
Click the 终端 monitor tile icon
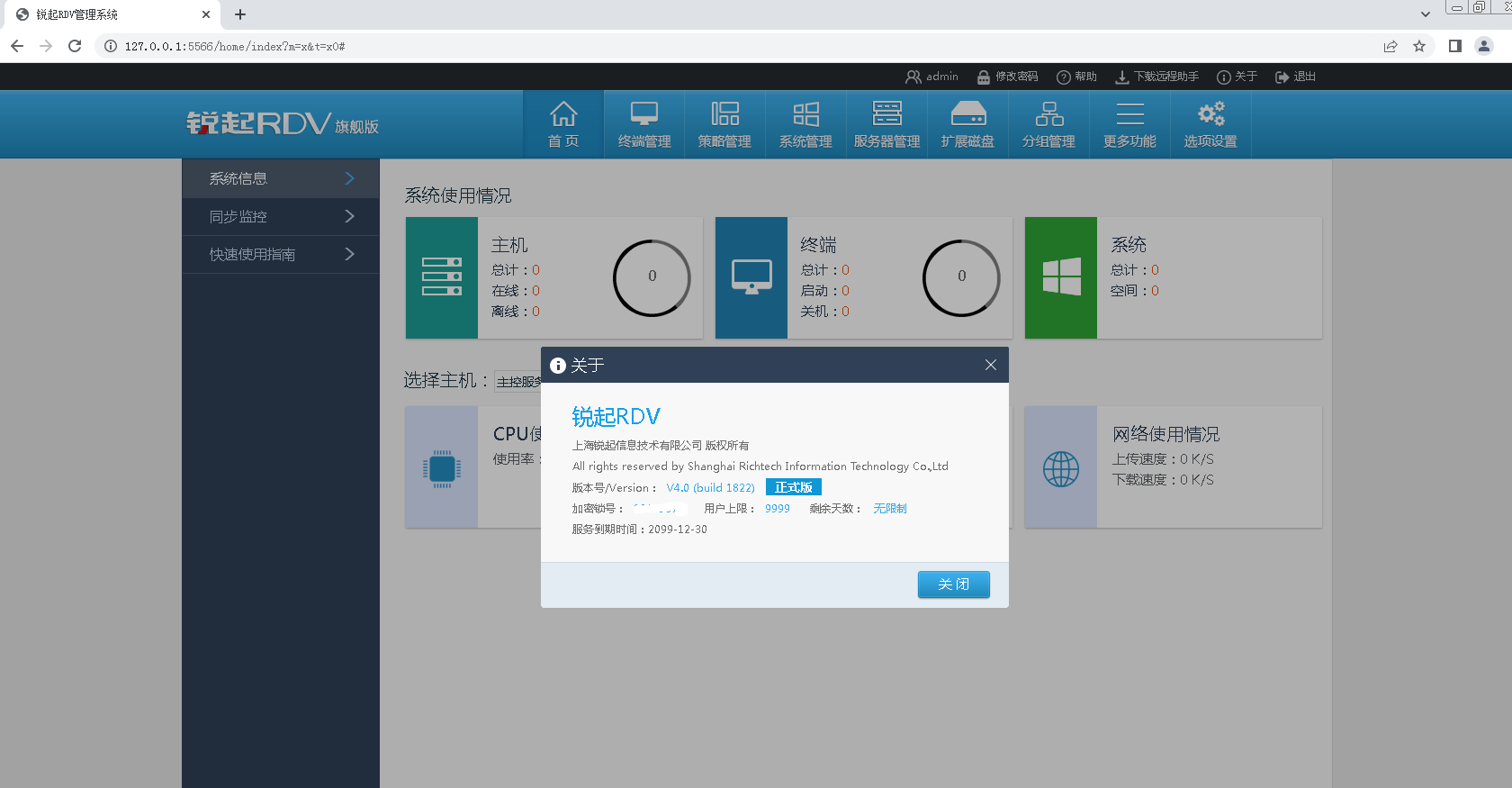click(x=751, y=277)
